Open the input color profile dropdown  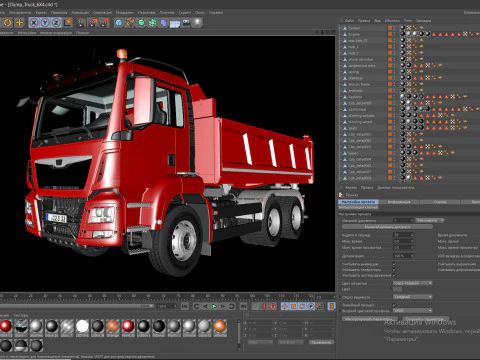[x=413, y=310]
